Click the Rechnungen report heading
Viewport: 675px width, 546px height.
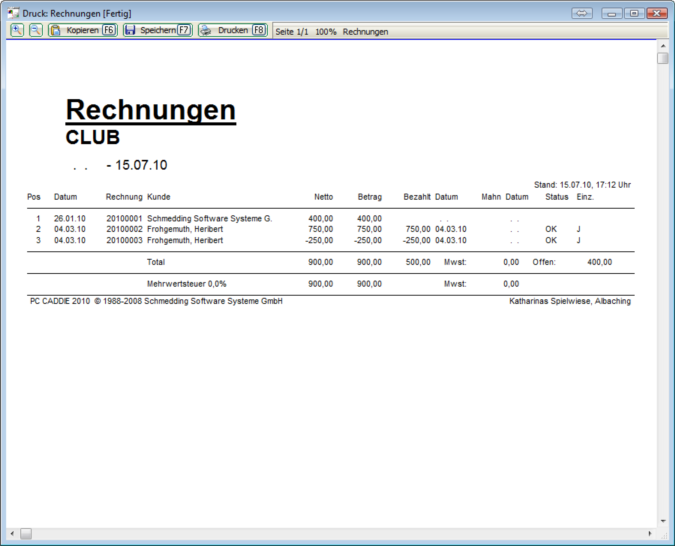tap(150, 110)
